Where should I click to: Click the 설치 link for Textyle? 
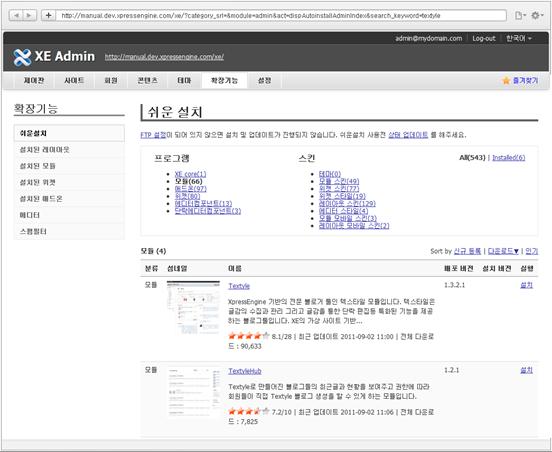(526, 285)
